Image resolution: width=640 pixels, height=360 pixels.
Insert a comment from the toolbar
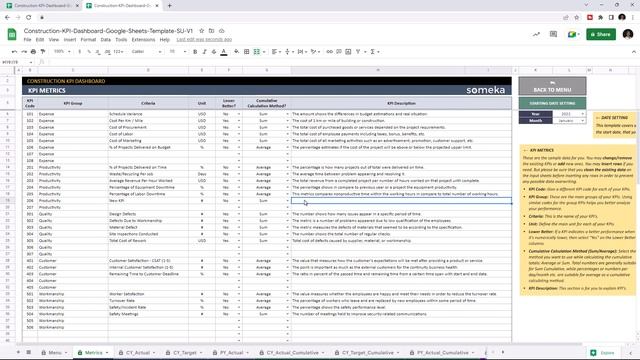point(339,52)
